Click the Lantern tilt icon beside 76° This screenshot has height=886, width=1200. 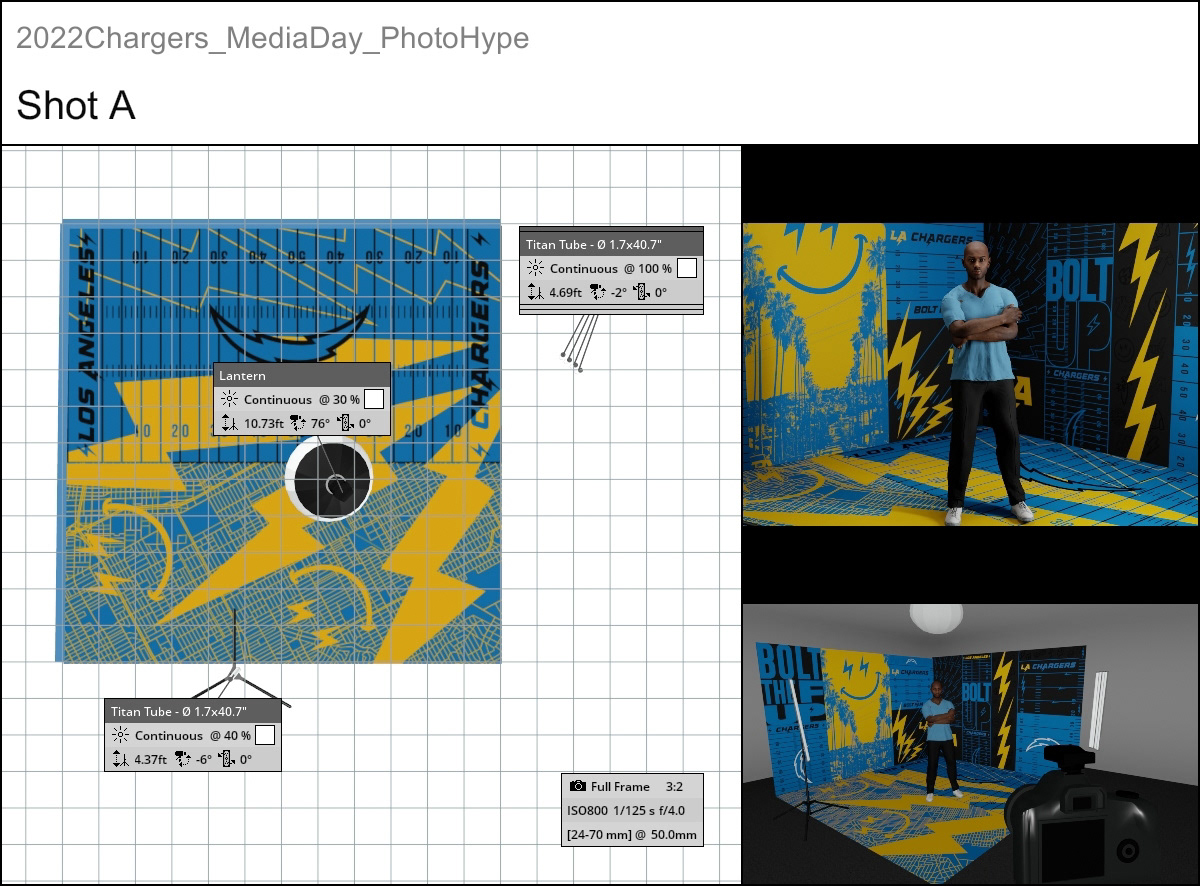tap(297, 424)
